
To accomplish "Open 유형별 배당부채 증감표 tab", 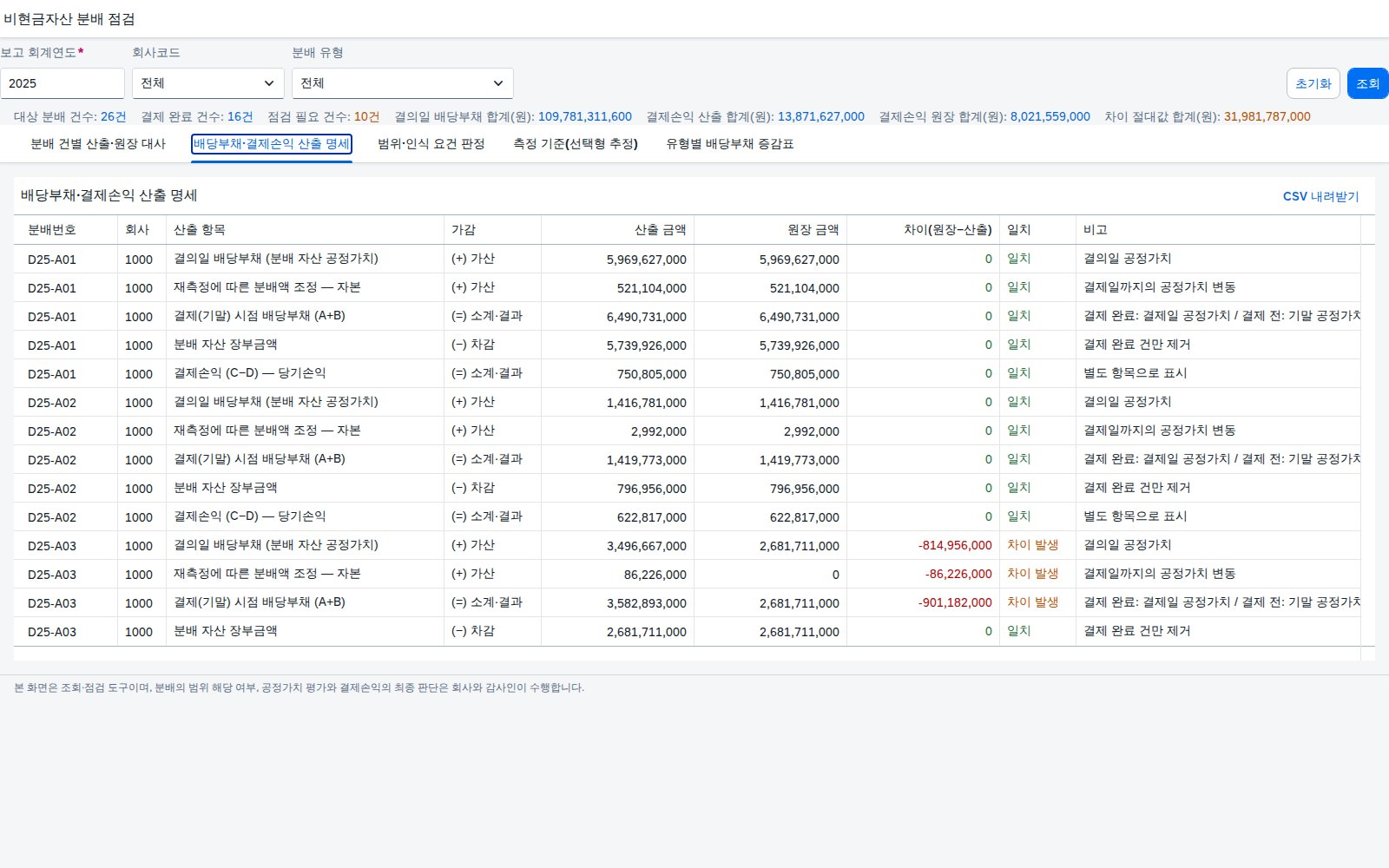I will pyautogui.click(x=730, y=144).
